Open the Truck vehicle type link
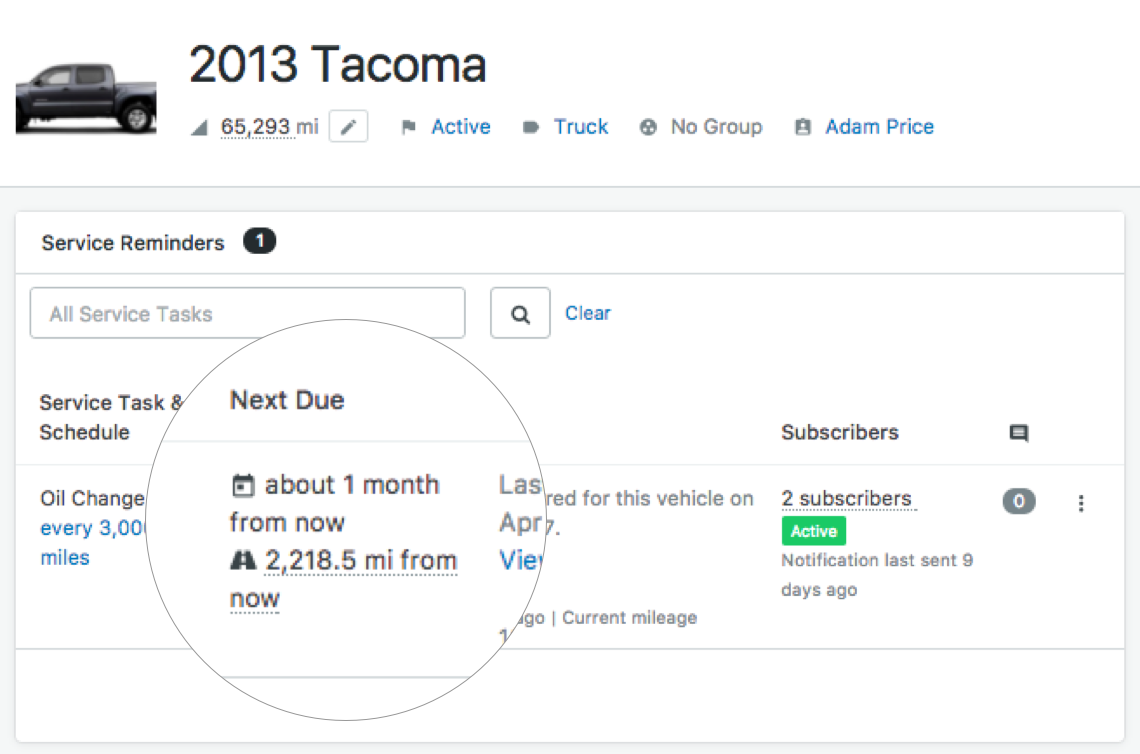This screenshot has width=1140, height=754. tap(581, 127)
